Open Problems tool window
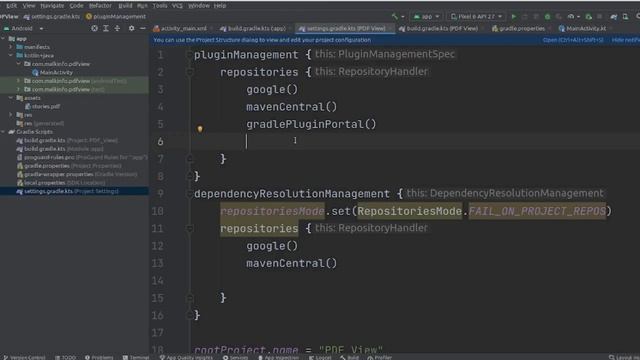The height and width of the screenshot is (360, 640). pos(99,357)
